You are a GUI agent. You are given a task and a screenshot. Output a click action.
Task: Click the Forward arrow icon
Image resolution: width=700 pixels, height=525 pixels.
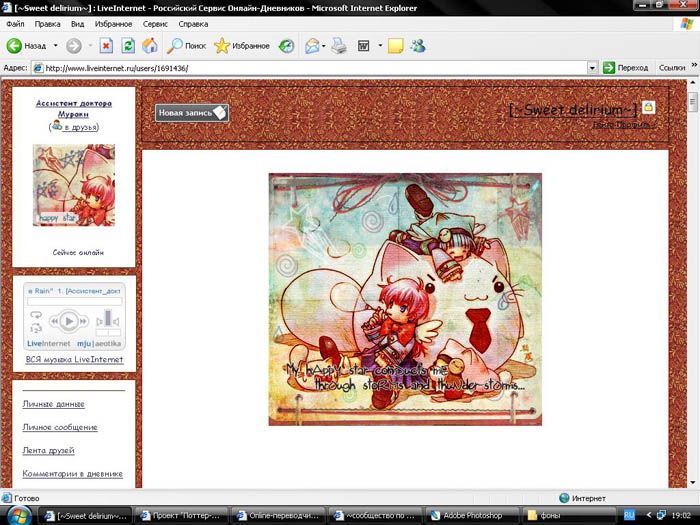(x=74, y=46)
